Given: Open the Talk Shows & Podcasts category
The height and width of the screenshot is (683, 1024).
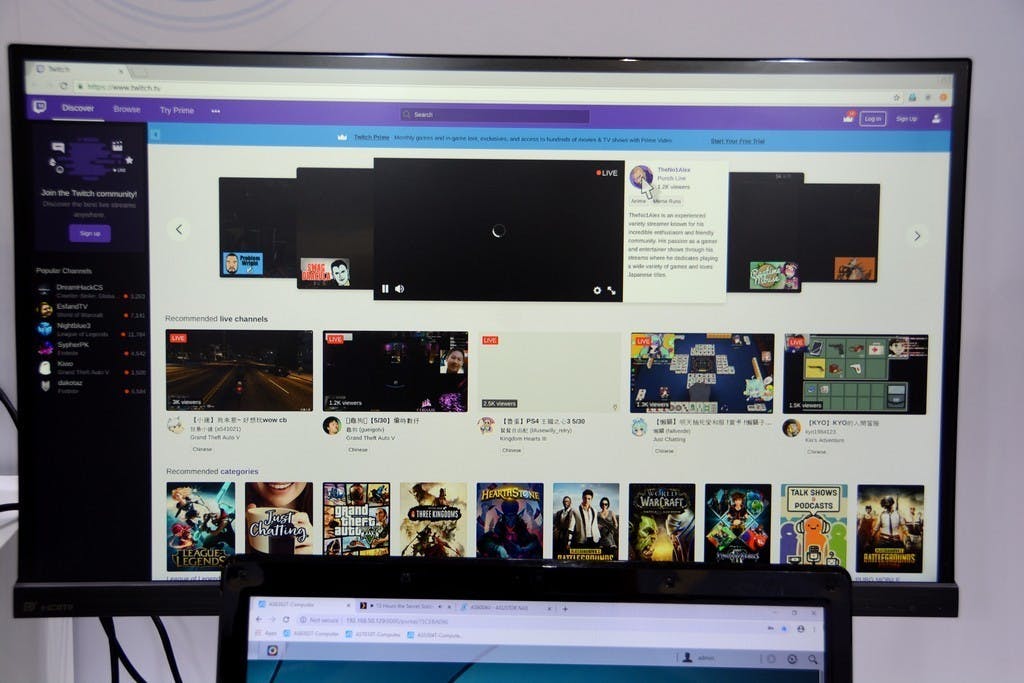Looking at the screenshot, I should (x=814, y=525).
